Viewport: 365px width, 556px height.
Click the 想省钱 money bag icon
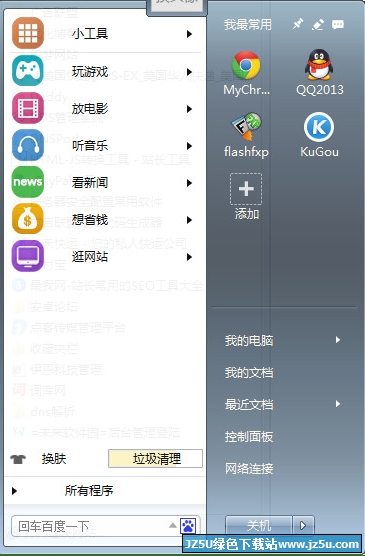tap(28, 219)
